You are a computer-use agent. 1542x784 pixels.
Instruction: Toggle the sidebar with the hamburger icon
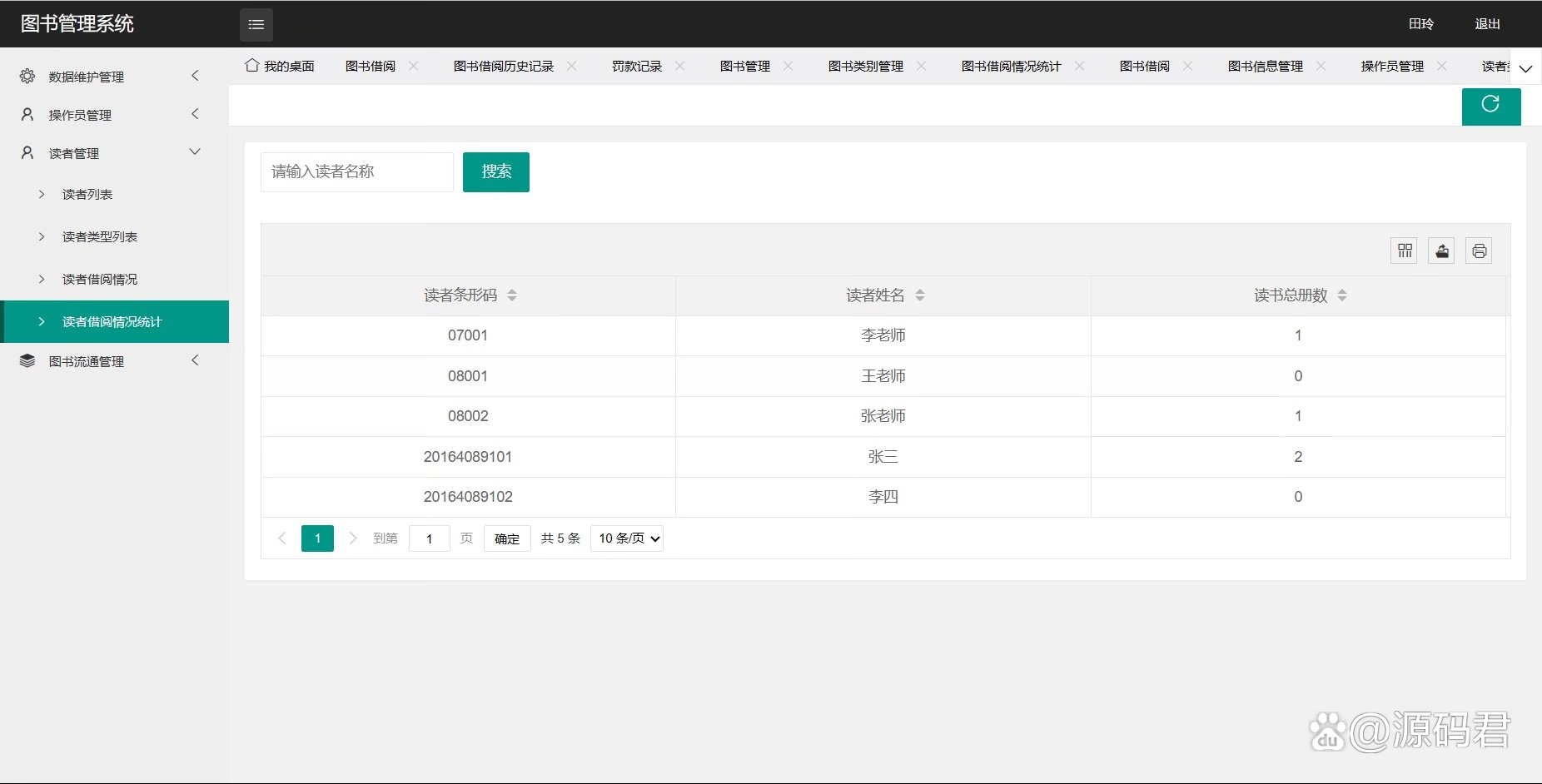pyautogui.click(x=256, y=24)
